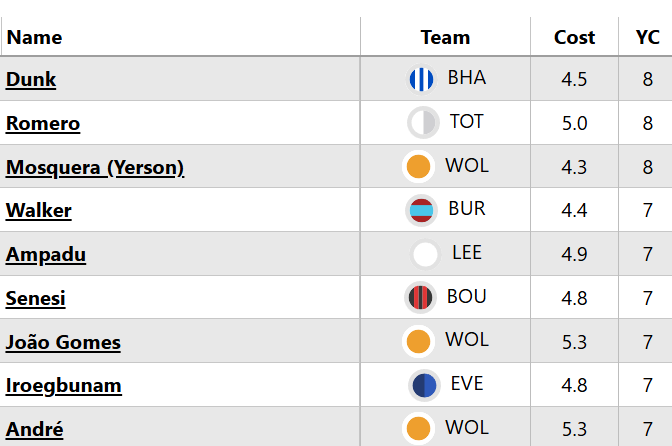Click the Tottenham badge beside TOT
672x446 pixels.
click(423, 123)
